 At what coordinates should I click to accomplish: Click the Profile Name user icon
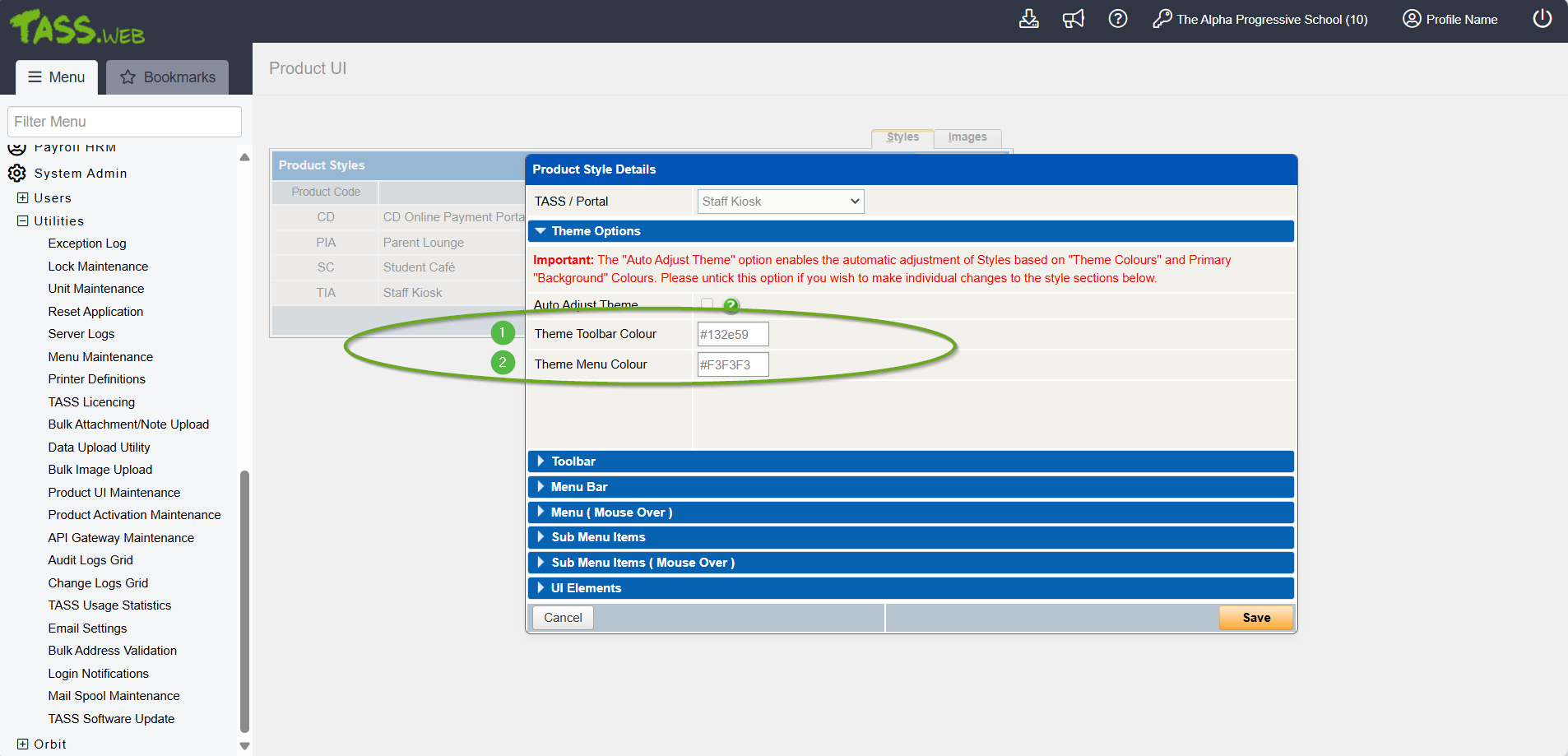click(x=1412, y=19)
